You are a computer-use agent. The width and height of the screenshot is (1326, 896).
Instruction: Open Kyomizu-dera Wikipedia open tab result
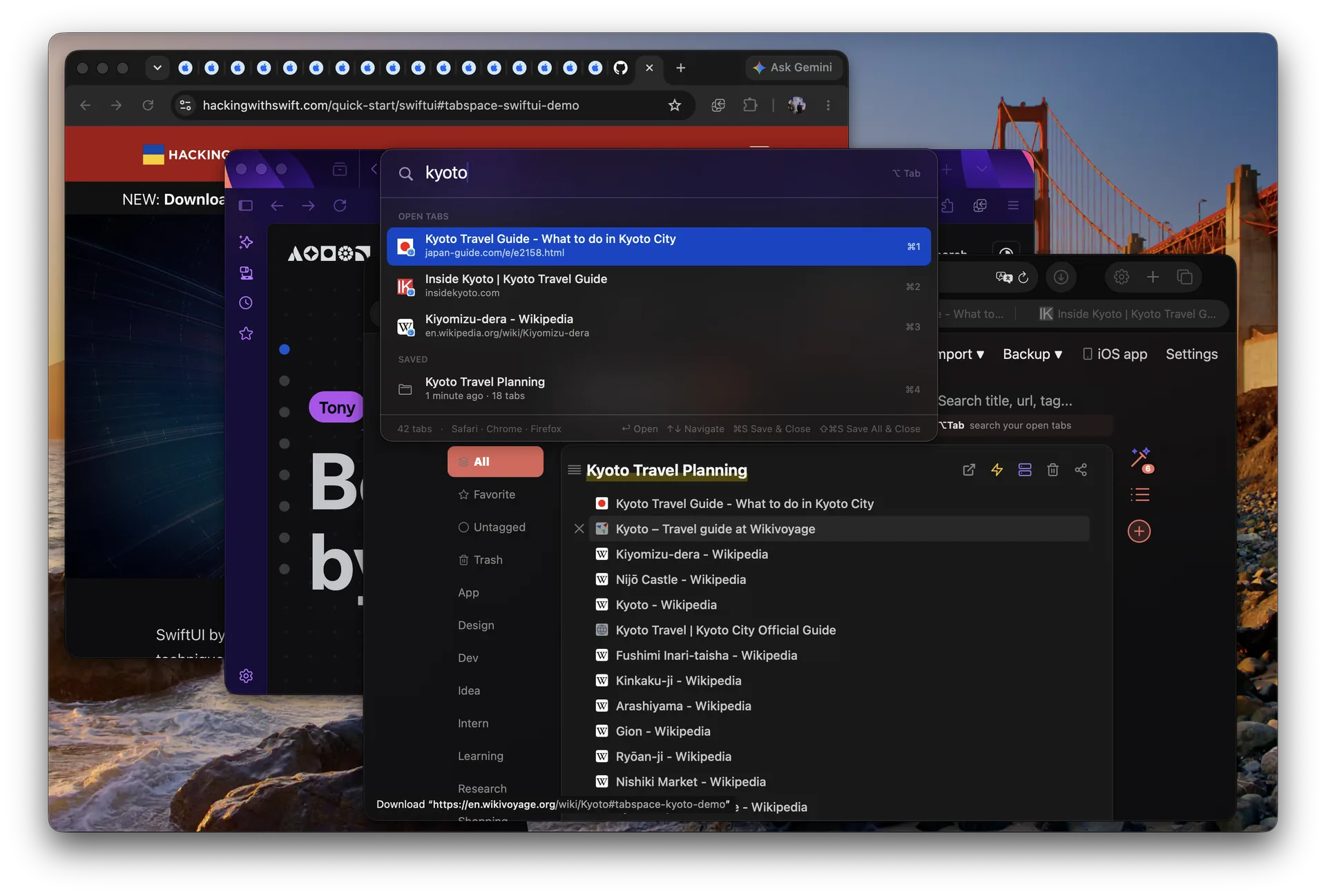pos(659,326)
